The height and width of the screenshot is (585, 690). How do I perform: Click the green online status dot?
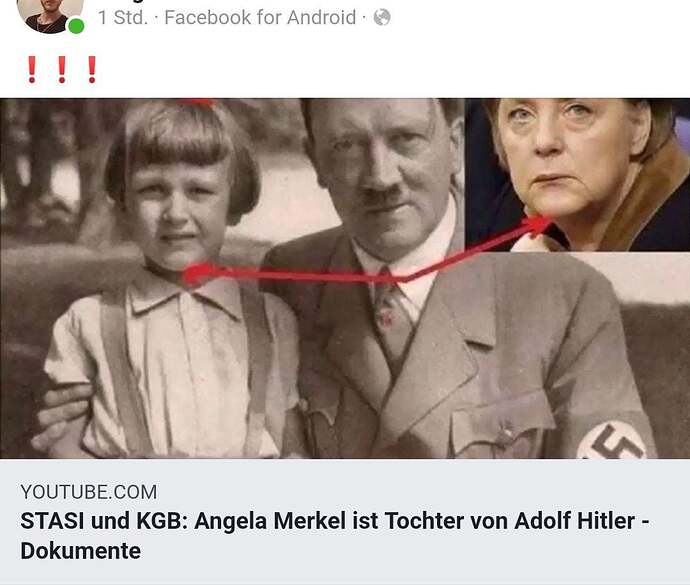coord(76,26)
